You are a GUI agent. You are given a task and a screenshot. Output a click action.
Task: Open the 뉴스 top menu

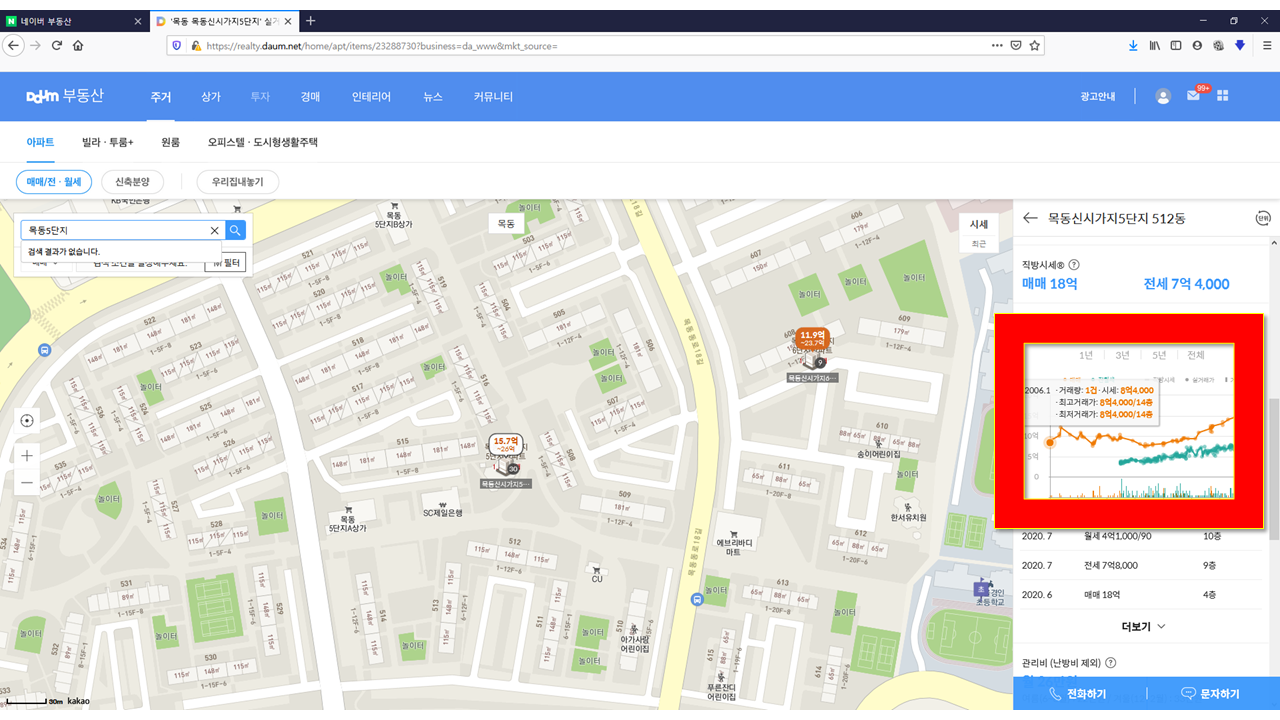pos(432,96)
